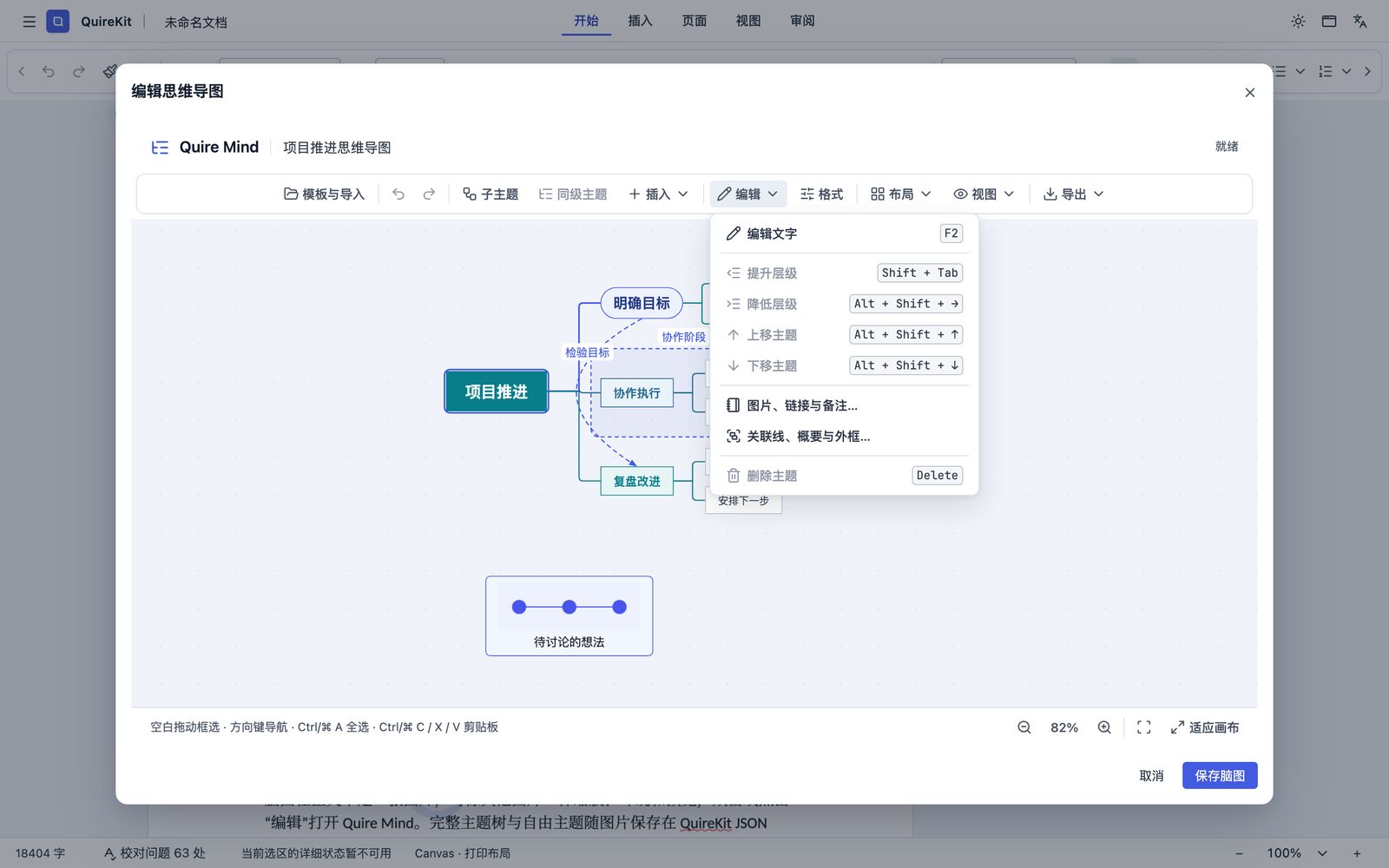Screen dimensions: 1389x868
Task: Click the 82% zoom level value
Action: (x=1064, y=728)
